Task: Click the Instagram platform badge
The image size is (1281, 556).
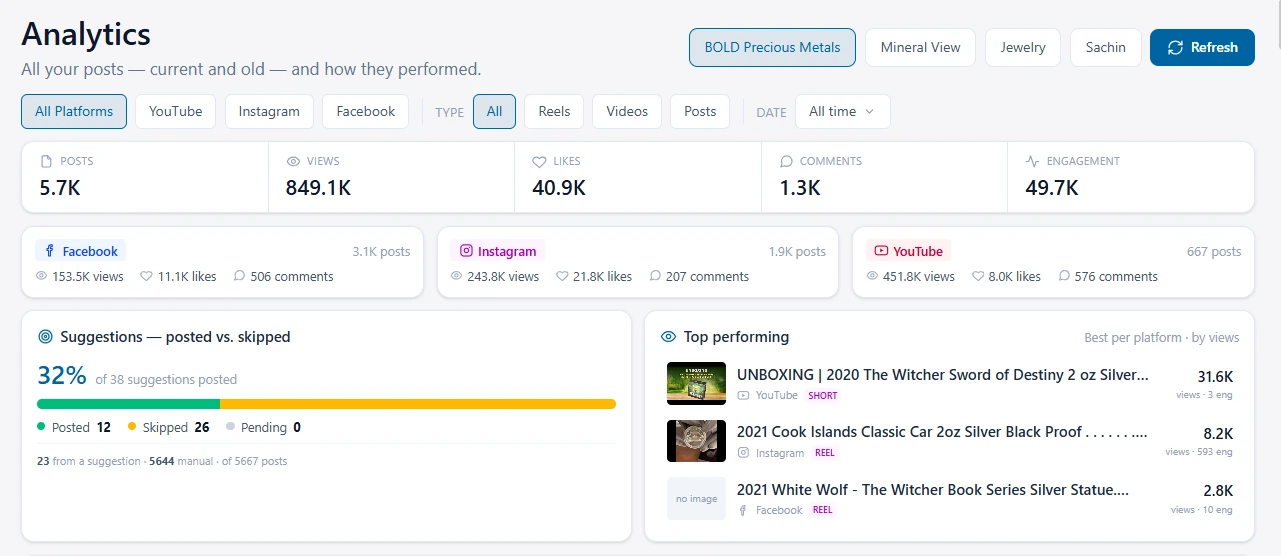Action: 497,251
